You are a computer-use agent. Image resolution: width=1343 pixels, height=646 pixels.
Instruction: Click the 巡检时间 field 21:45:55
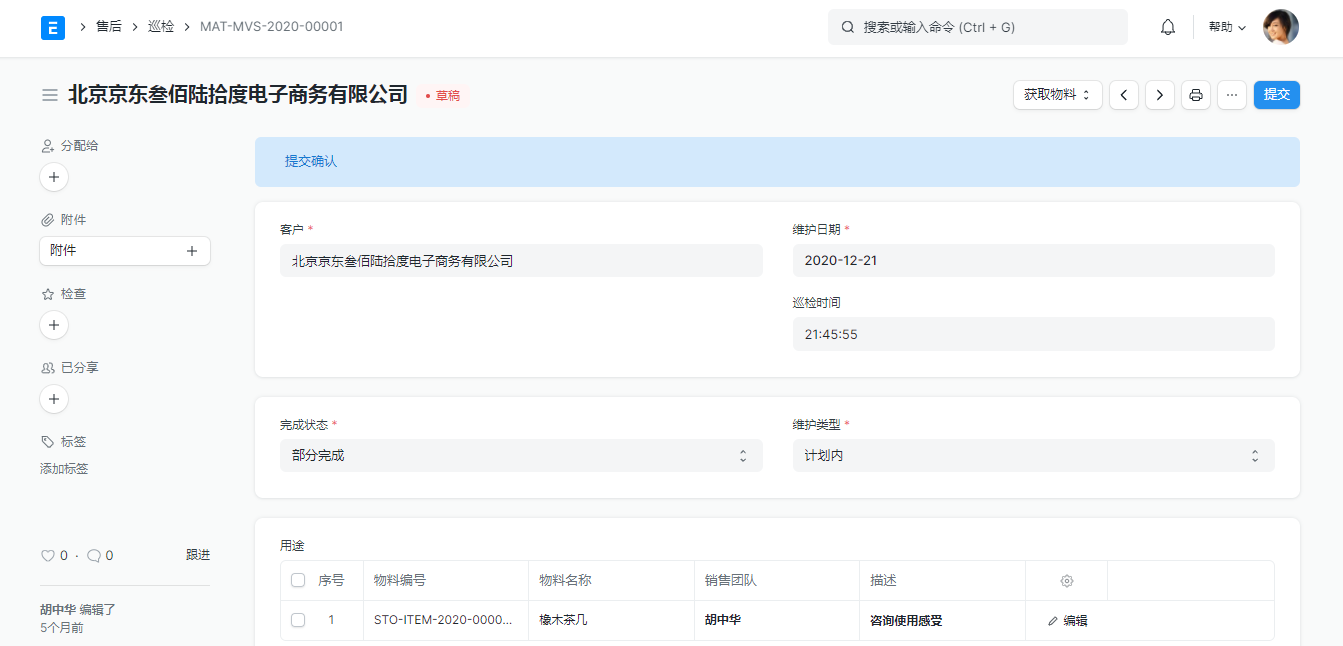[x=1034, y=334]
